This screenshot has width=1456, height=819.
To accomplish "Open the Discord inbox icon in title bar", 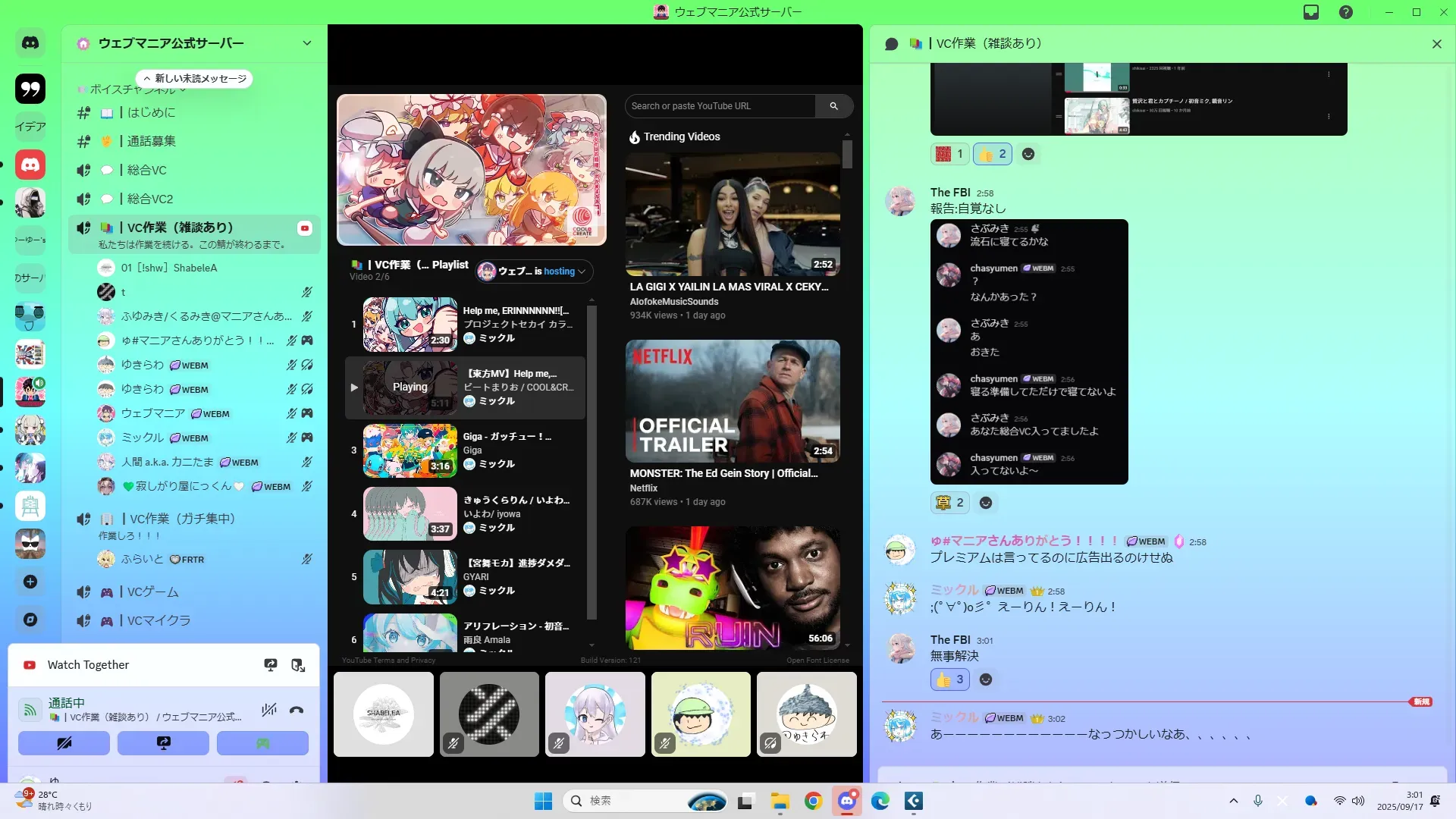I will pyautogui.click(x=1311, y=12).
